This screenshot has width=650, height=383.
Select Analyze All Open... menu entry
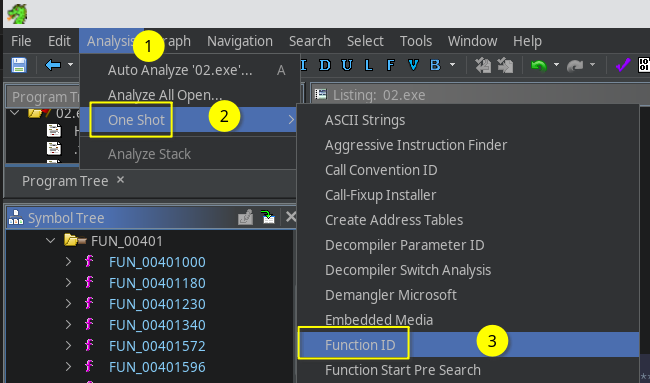[x=190, y=95]
